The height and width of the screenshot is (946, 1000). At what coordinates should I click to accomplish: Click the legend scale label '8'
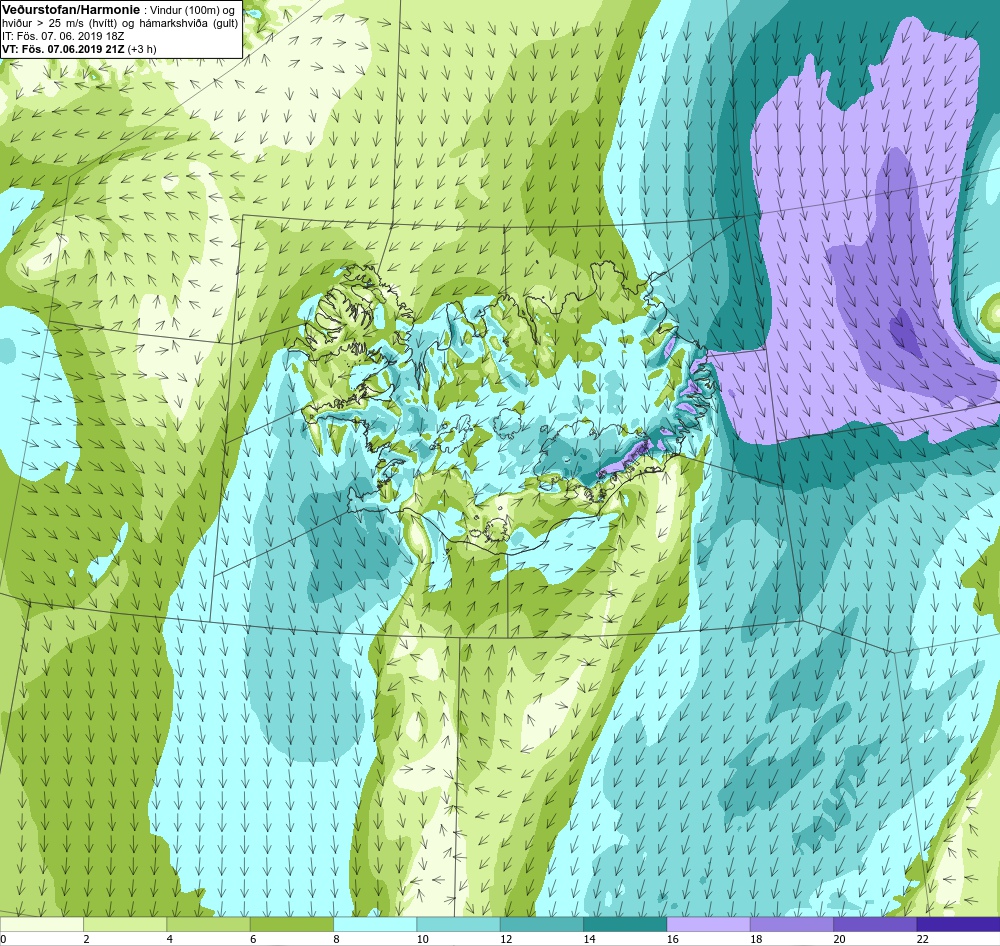[336, 939]
